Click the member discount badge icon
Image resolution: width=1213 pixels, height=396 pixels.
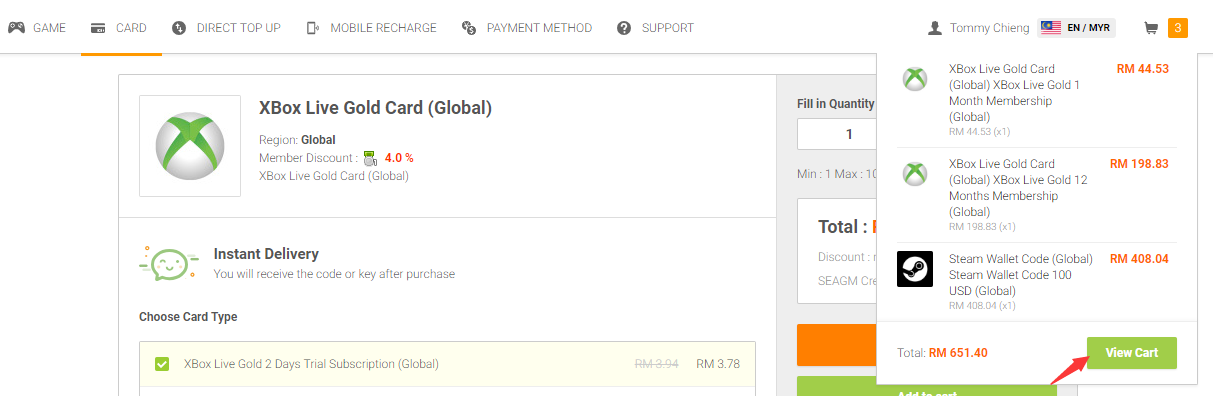pos(370,158)
